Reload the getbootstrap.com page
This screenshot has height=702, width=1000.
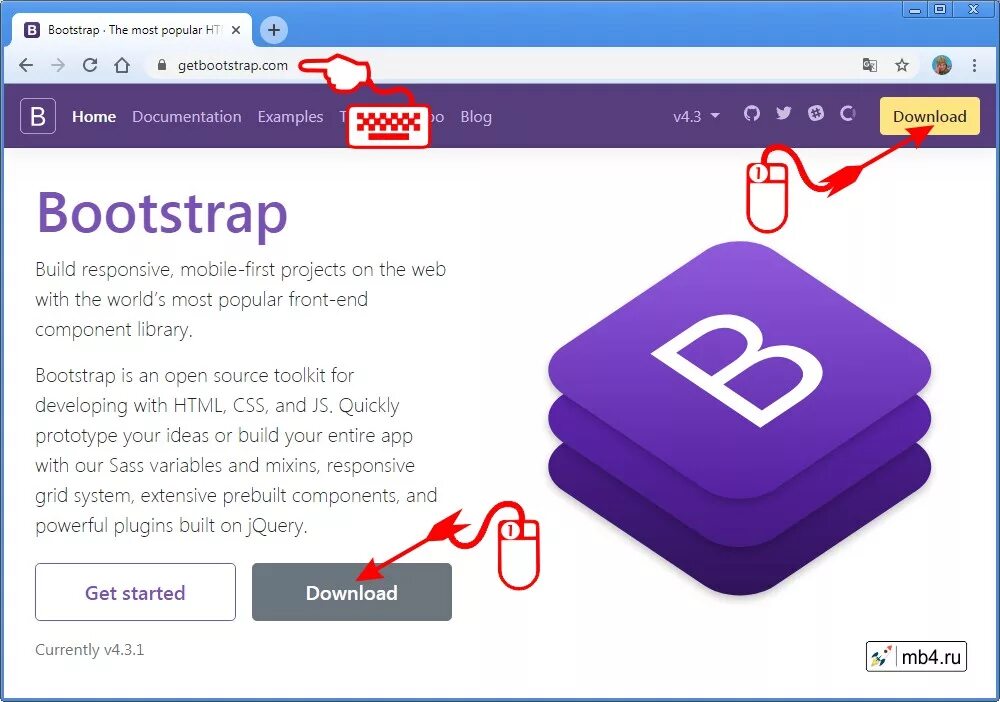(90, 65)
